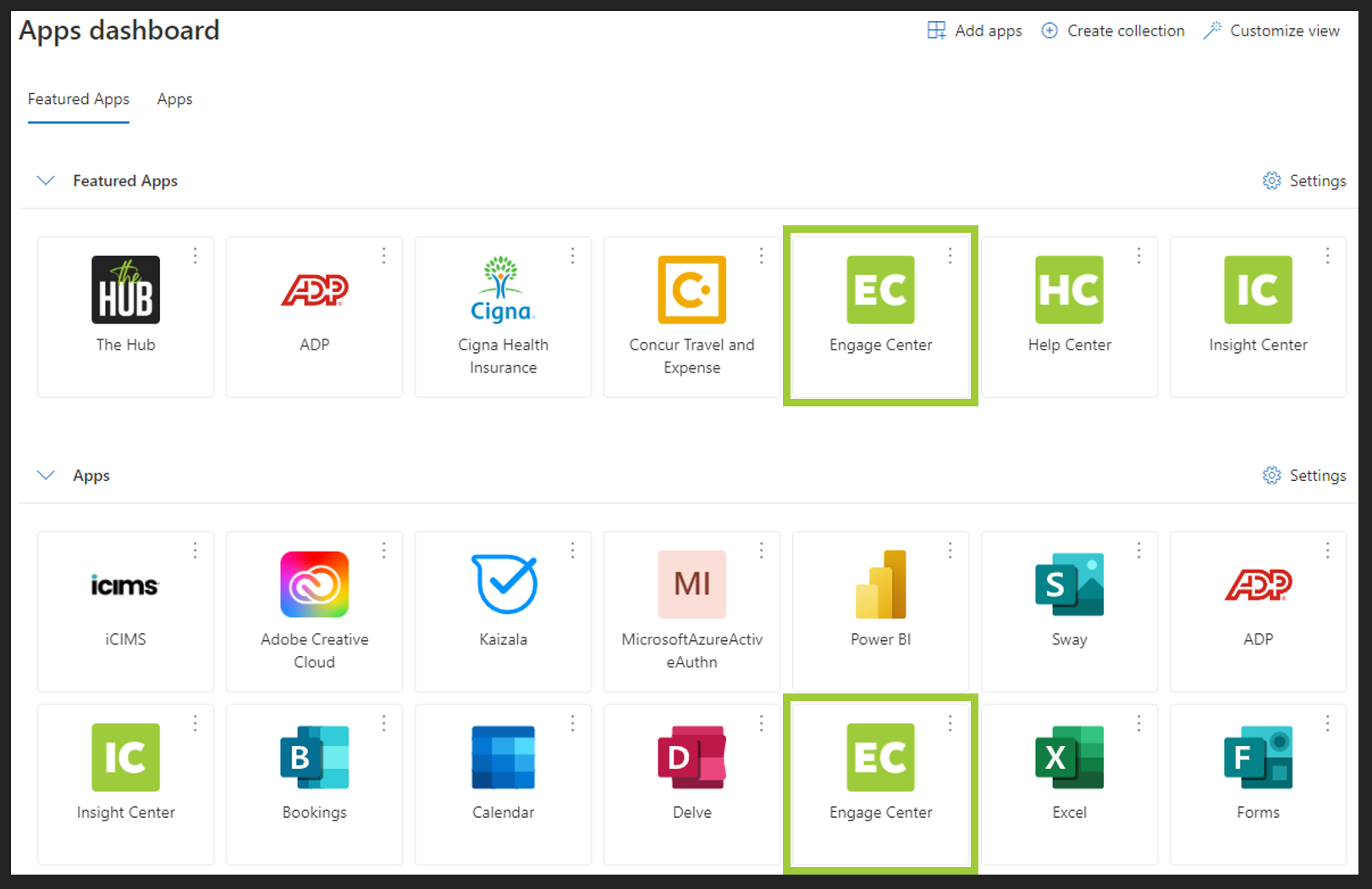Open more options for Delve tile
The width and height of the screenshot is (1372, 889).
(762, 723)
